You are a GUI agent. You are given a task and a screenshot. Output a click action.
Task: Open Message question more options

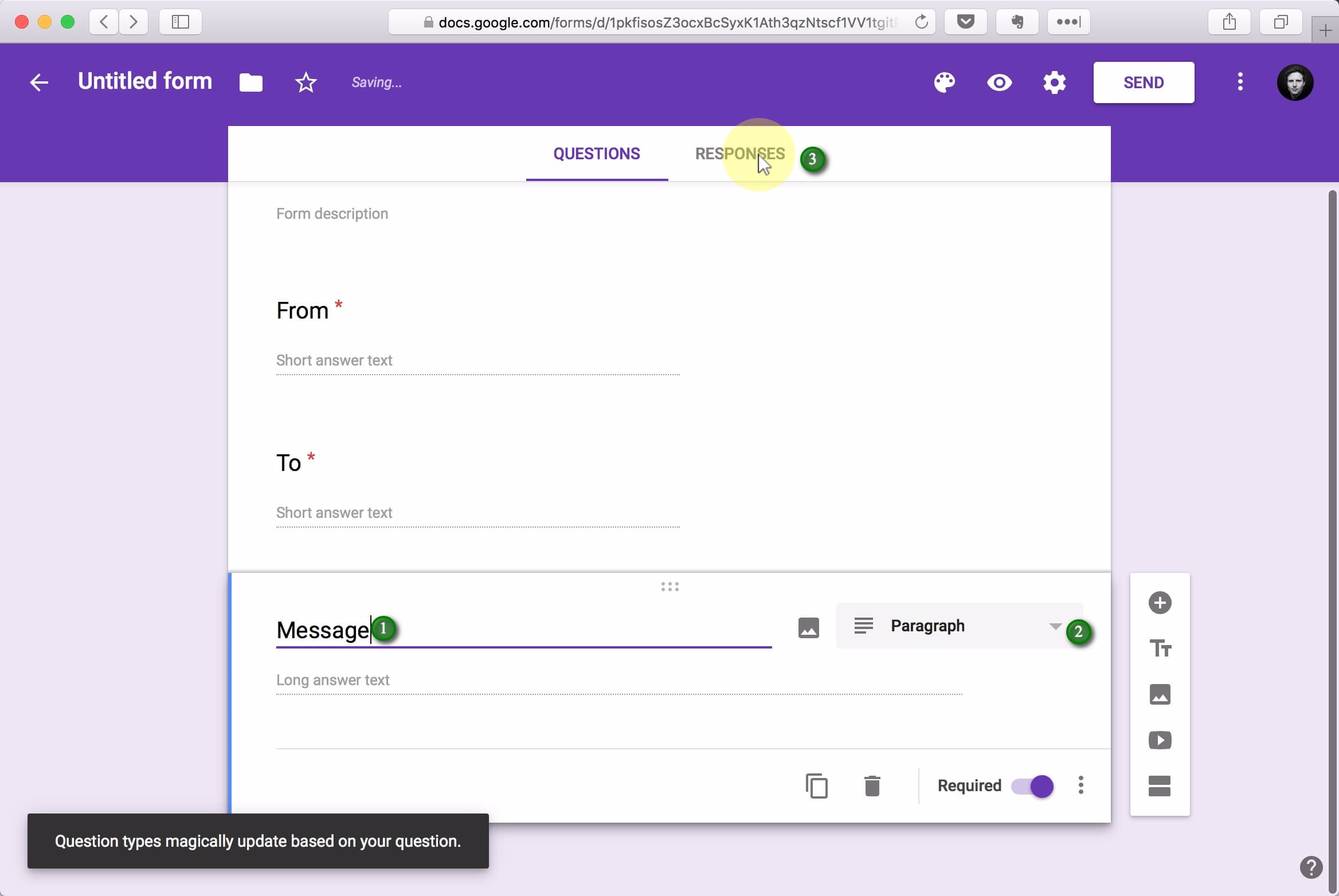(1081, 785)
